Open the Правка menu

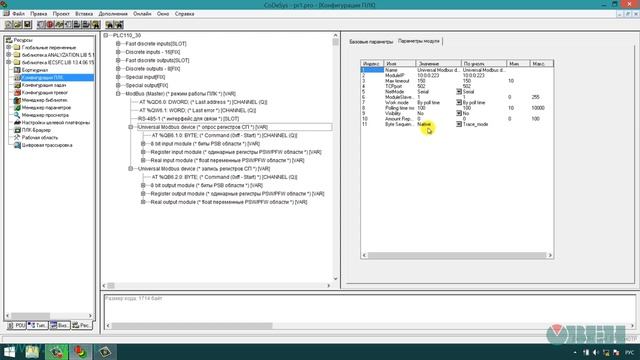[x=38, y=14]
